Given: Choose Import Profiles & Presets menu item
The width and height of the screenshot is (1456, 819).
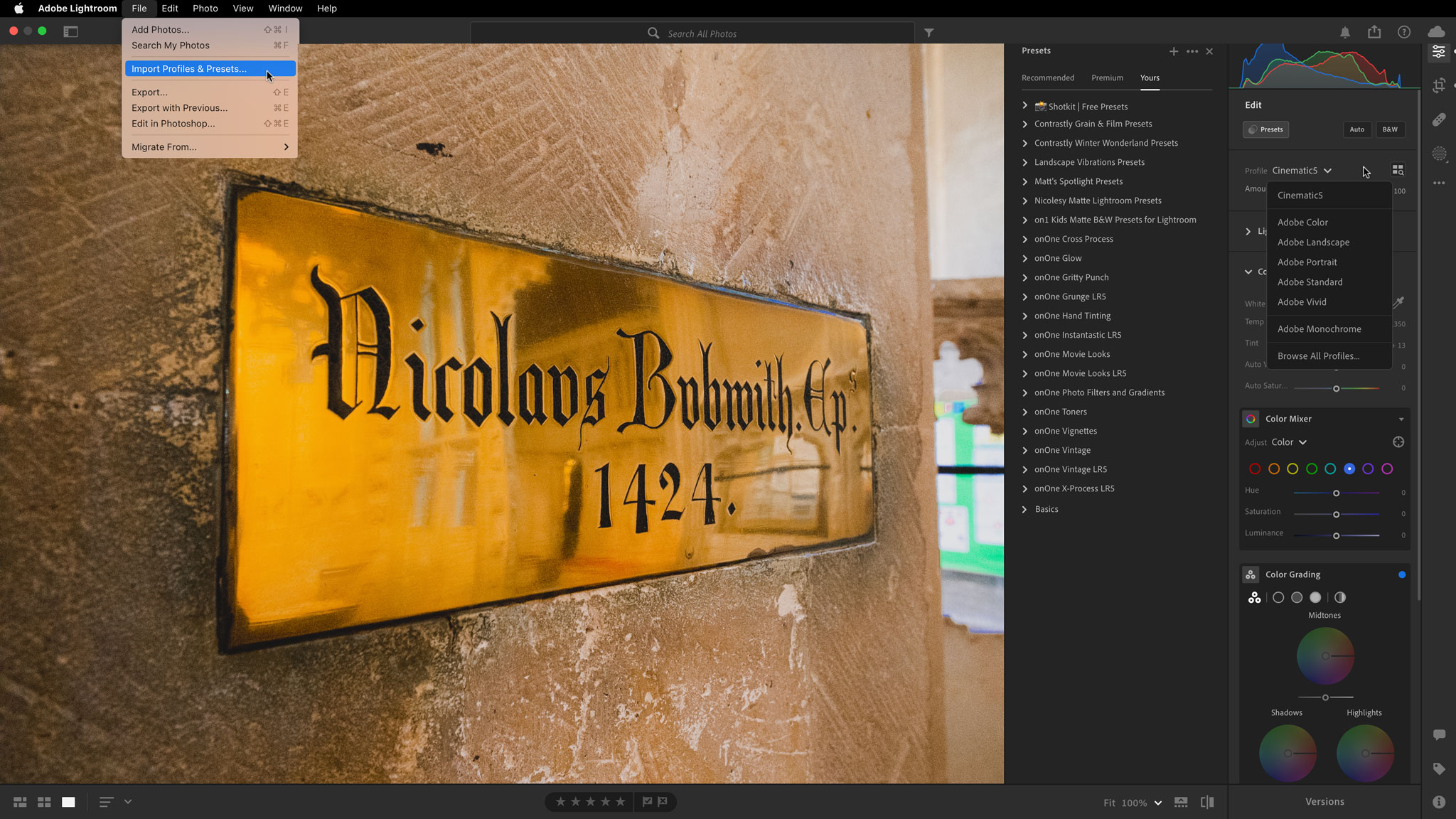Looking at the screenshot, I should click(189, 69).
